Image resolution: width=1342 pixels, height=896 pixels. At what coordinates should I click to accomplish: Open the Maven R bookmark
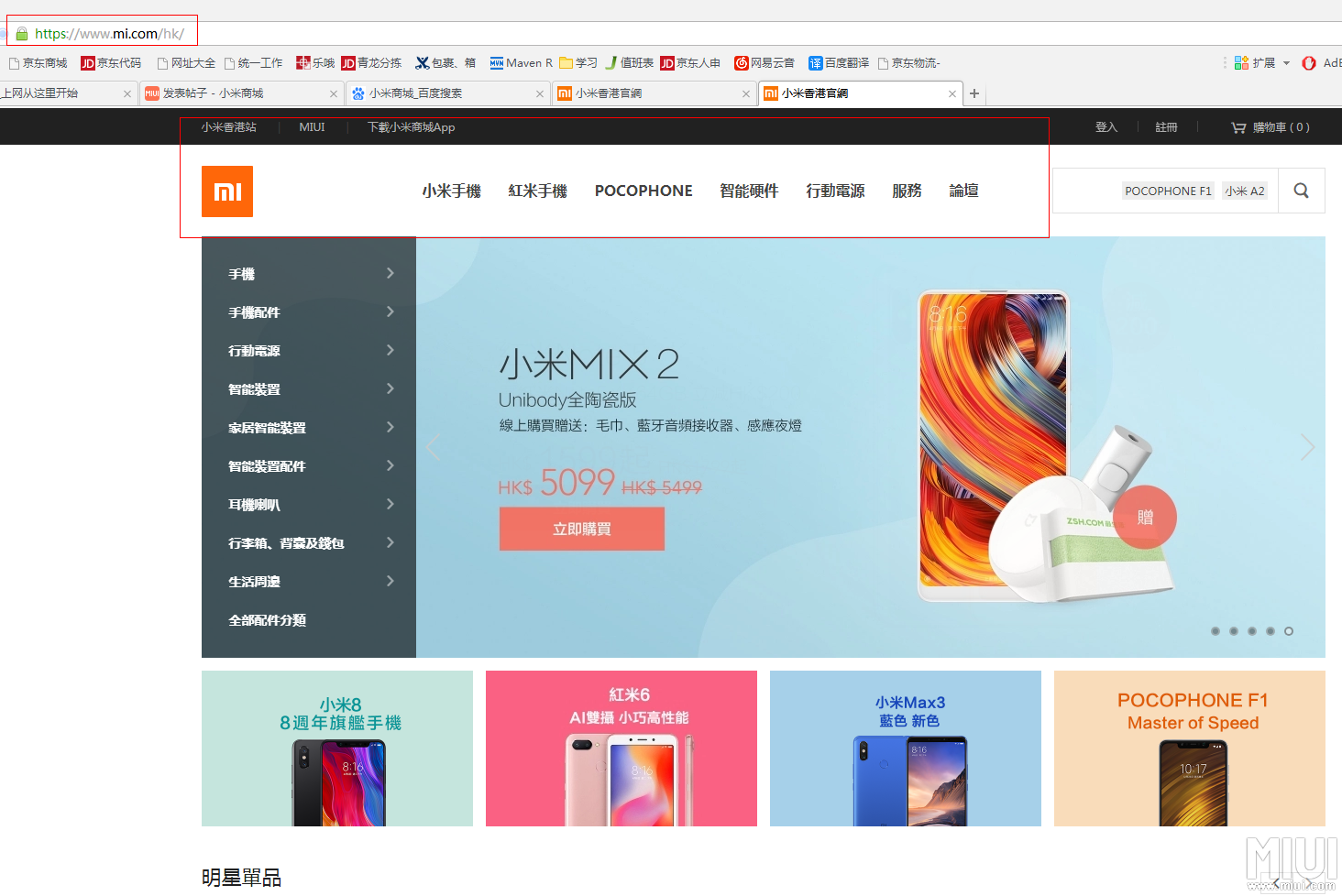(521, 63)
